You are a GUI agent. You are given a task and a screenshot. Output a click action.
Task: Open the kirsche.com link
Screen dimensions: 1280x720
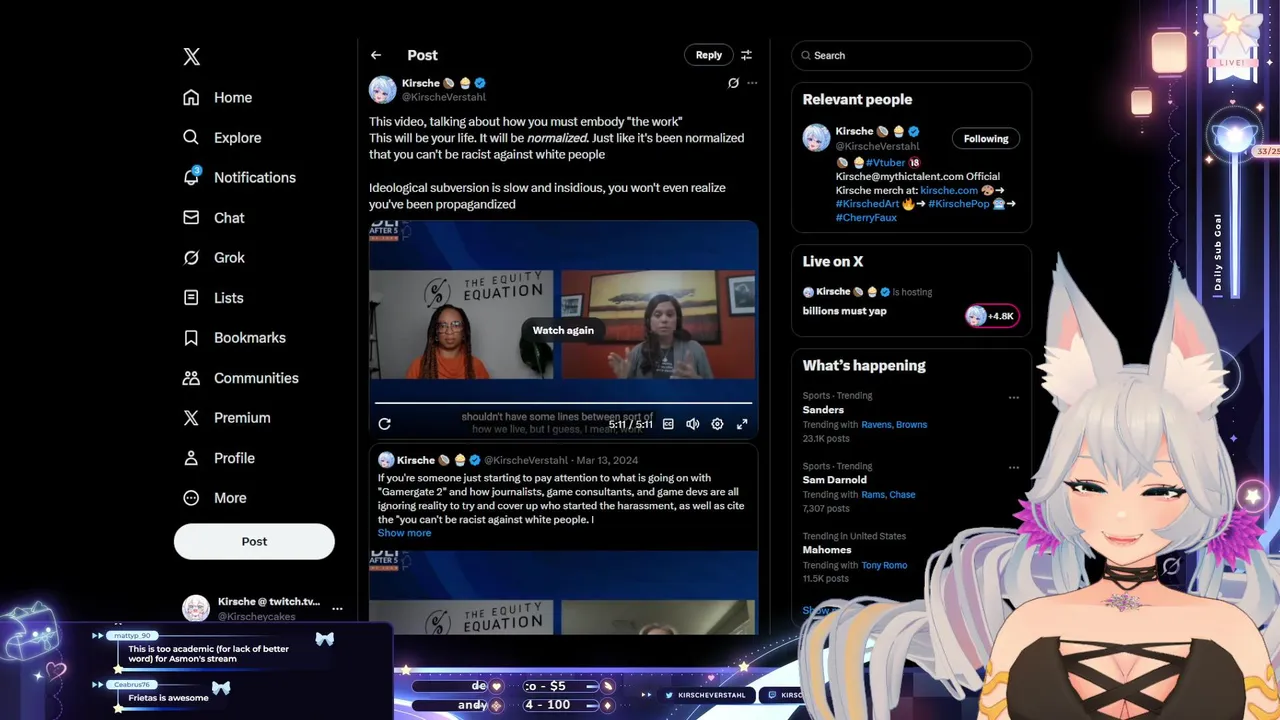point(949,190)
